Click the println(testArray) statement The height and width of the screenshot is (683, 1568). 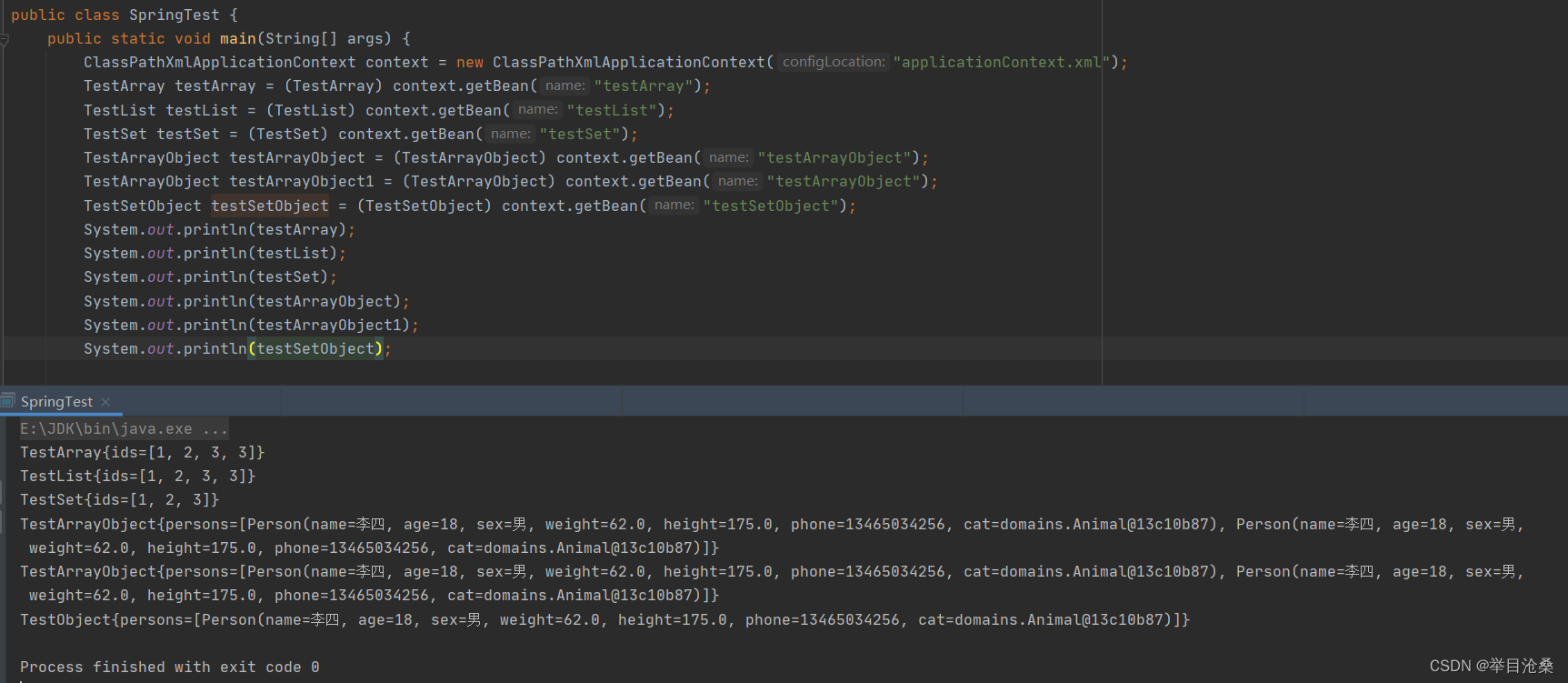coord(219,230)
